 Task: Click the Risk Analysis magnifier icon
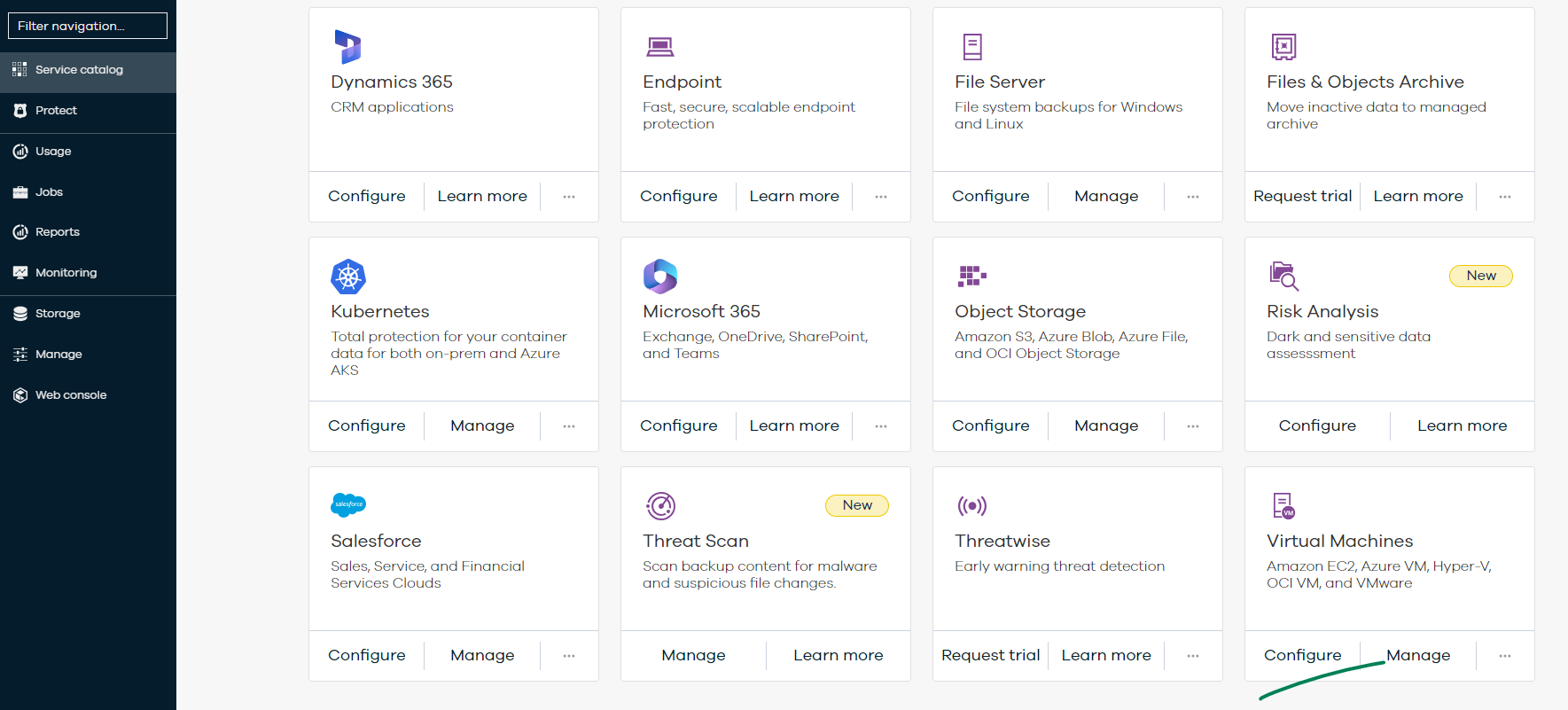click(x=1284, y=277)
